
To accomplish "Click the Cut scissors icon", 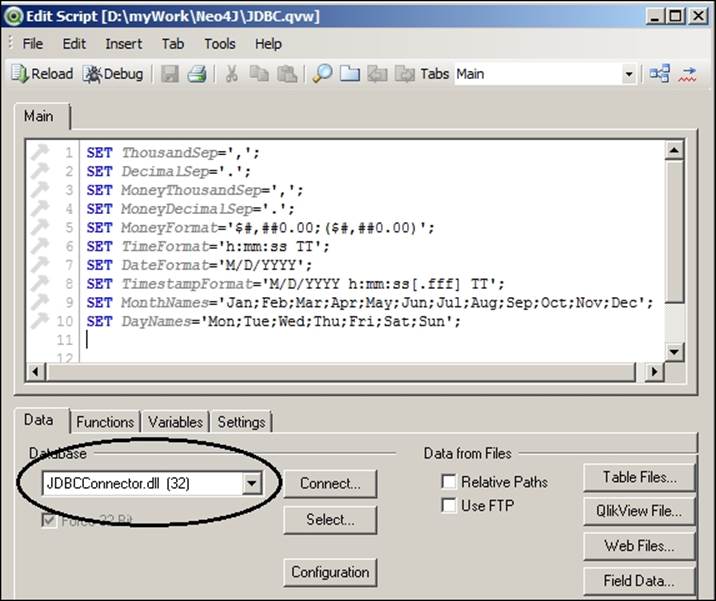I will tap(232, 74).
